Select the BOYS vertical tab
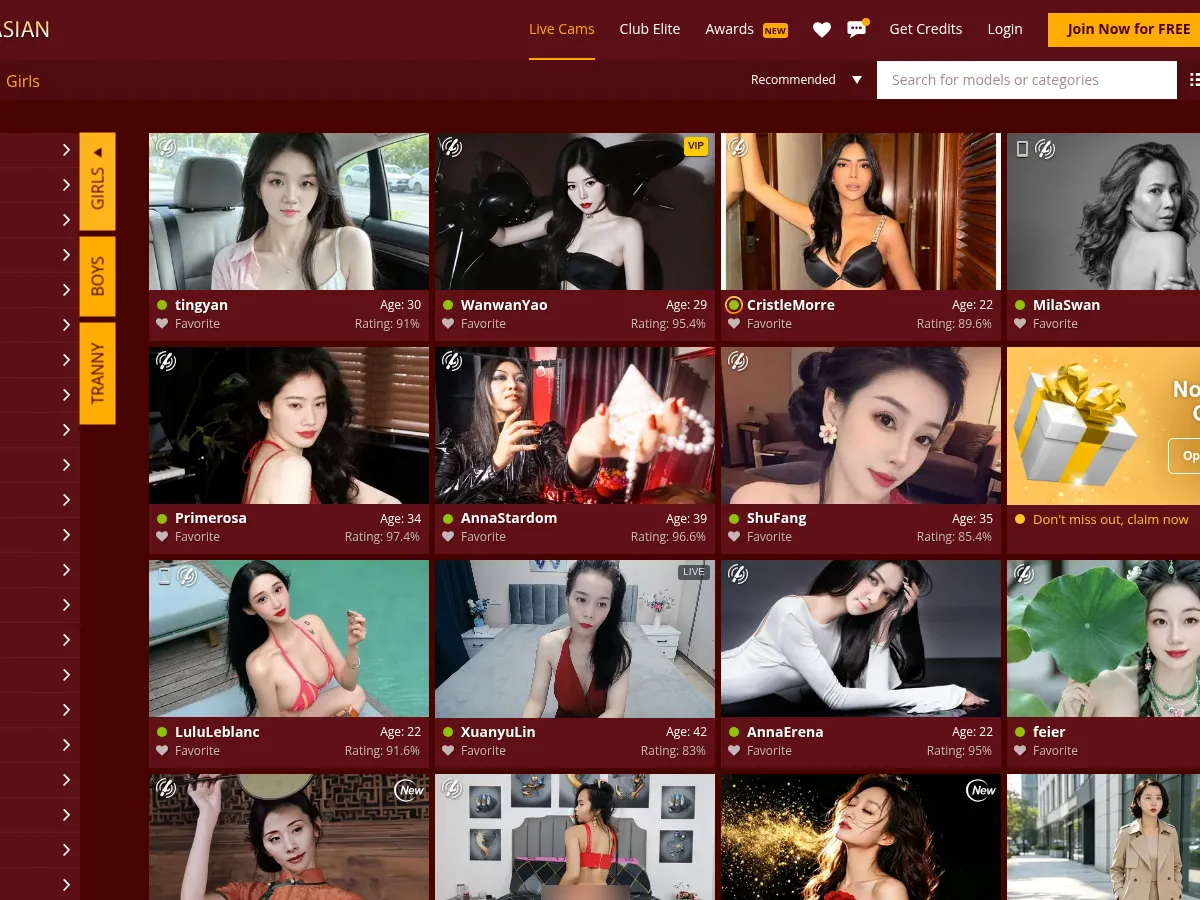Viewport: 1200px width, 900px height. point(97,277)
